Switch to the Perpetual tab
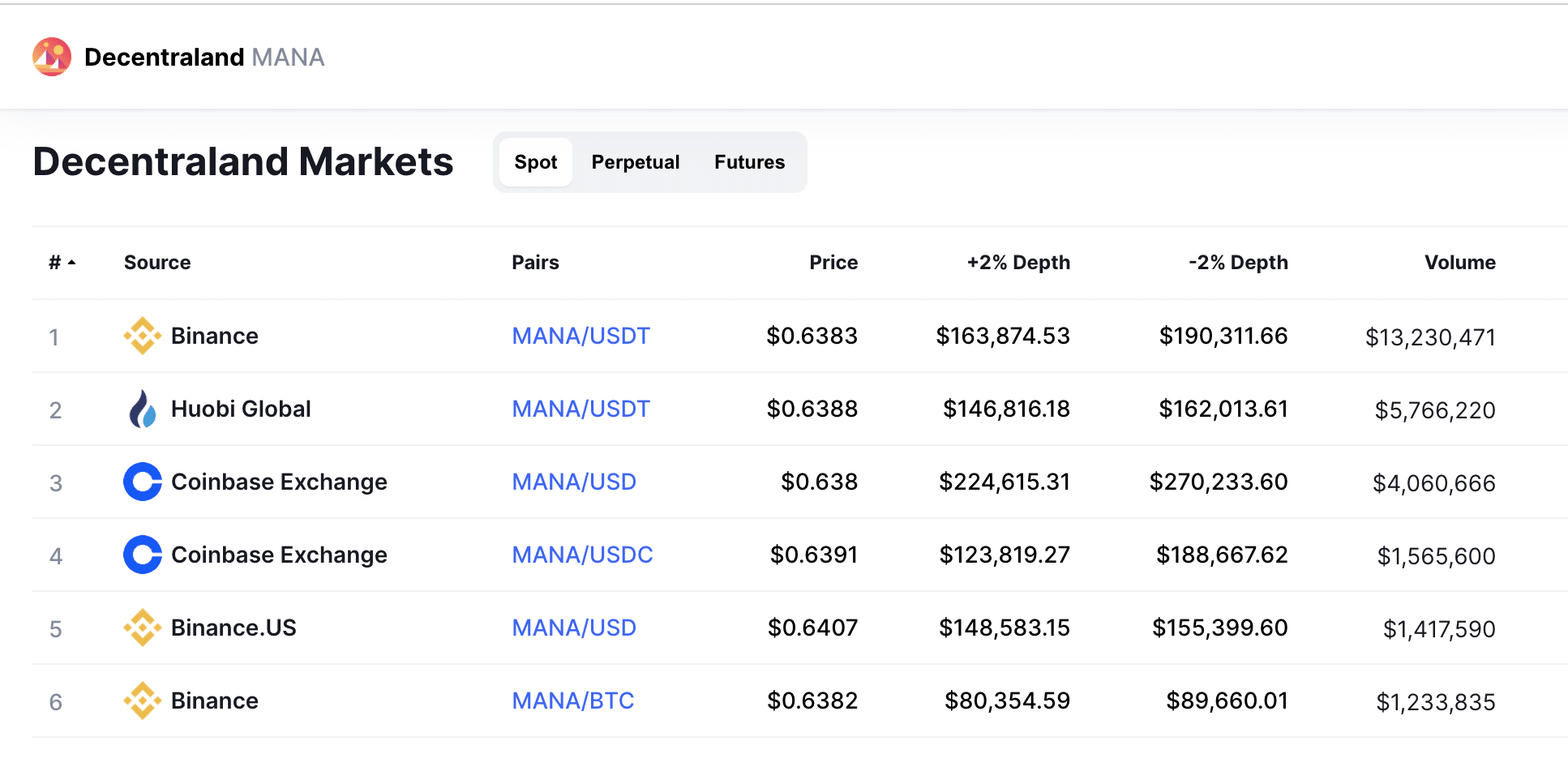 pyautogui.click(x=636, y=162)
